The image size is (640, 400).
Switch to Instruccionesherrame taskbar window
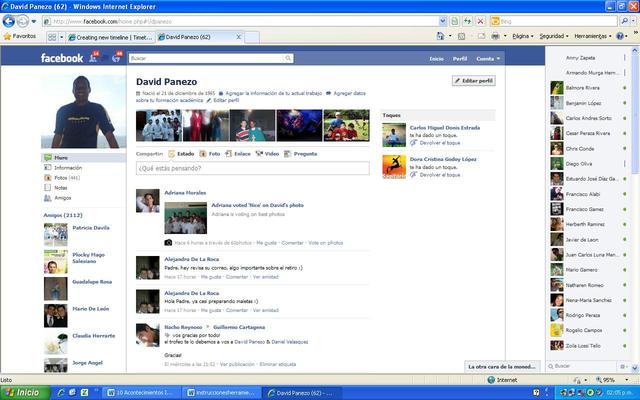click(220, 393)
